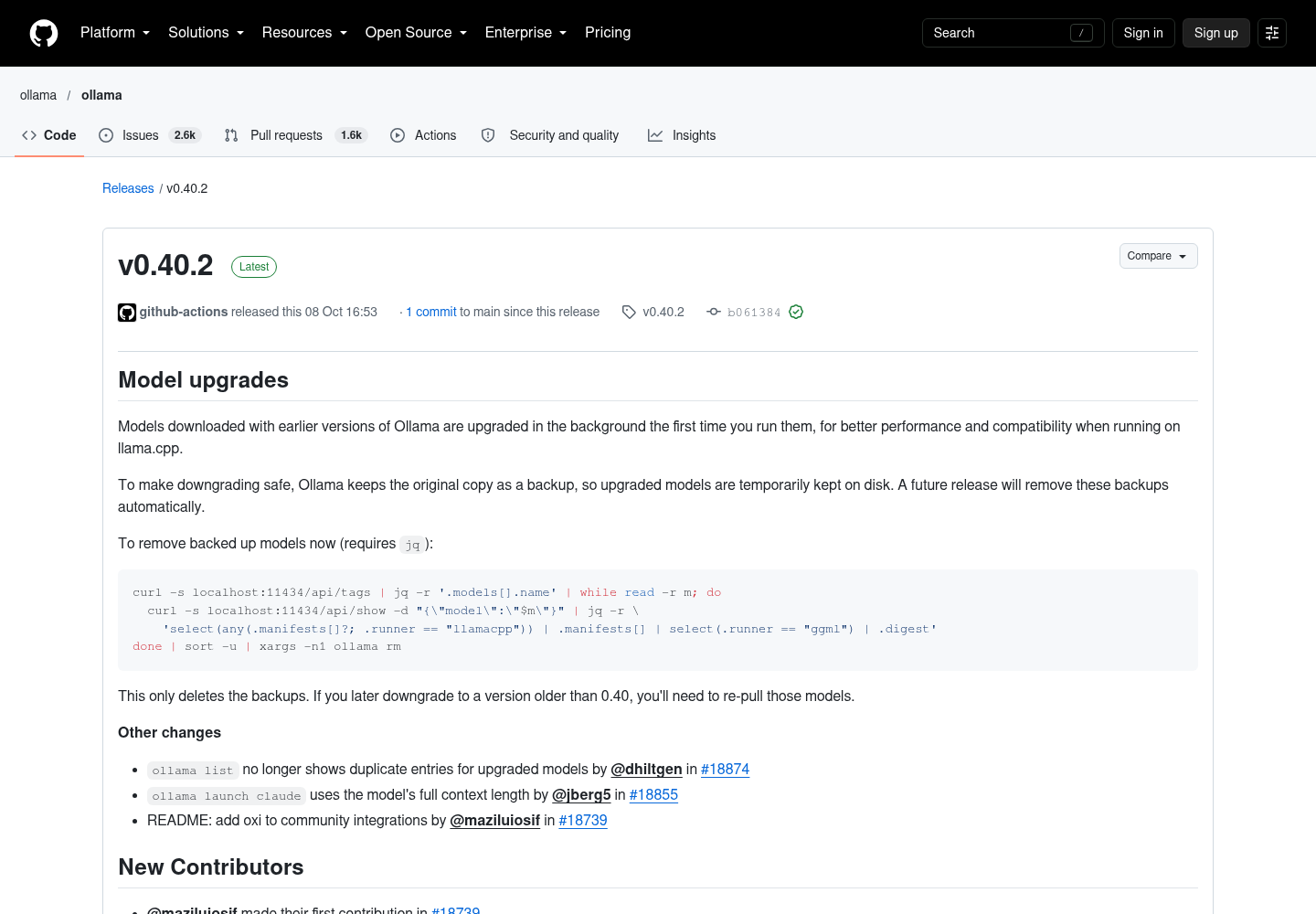The height and width of the screenshot is (914, 1316).
Task: Expand the Open Source menu
Action: [x=416, y=33]
